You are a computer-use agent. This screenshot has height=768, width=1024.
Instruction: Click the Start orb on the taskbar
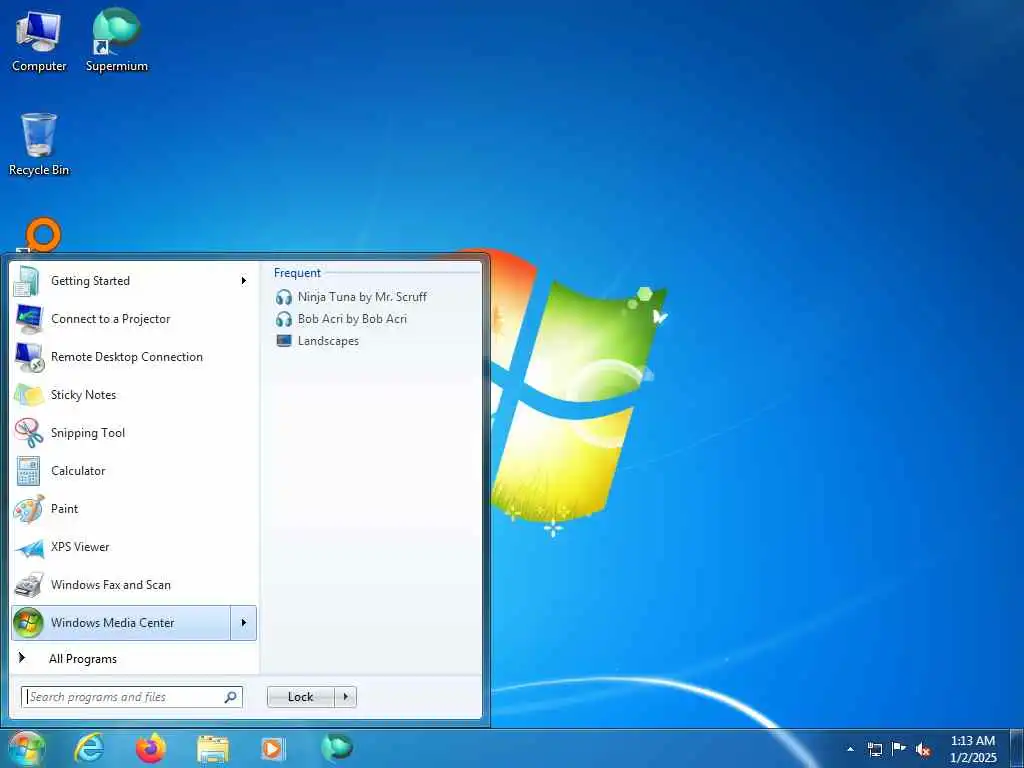click(x=26, y=749)
